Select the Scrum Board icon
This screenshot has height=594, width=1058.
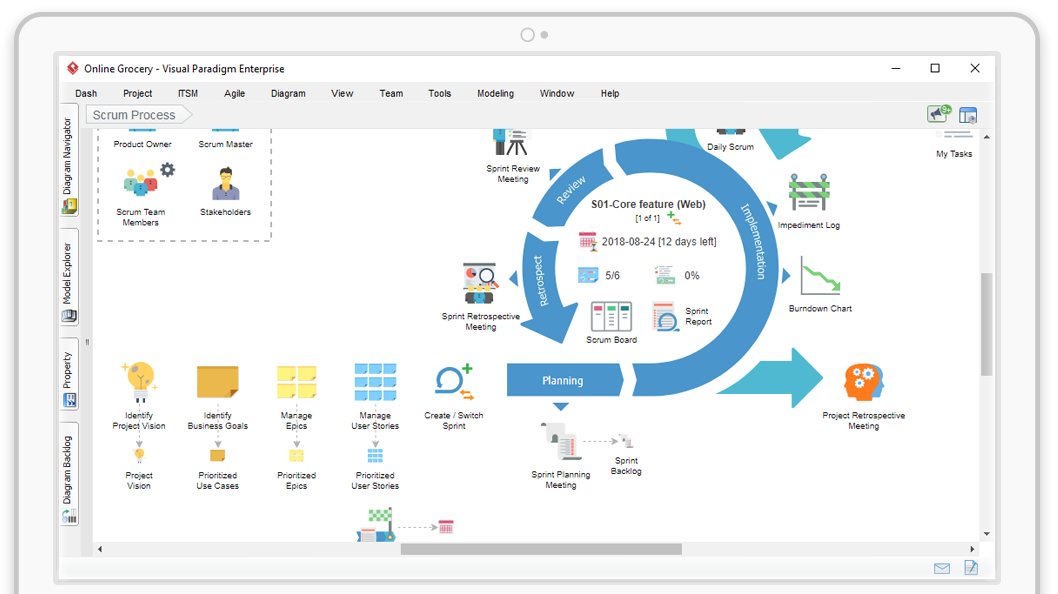[x=611, y=318]
